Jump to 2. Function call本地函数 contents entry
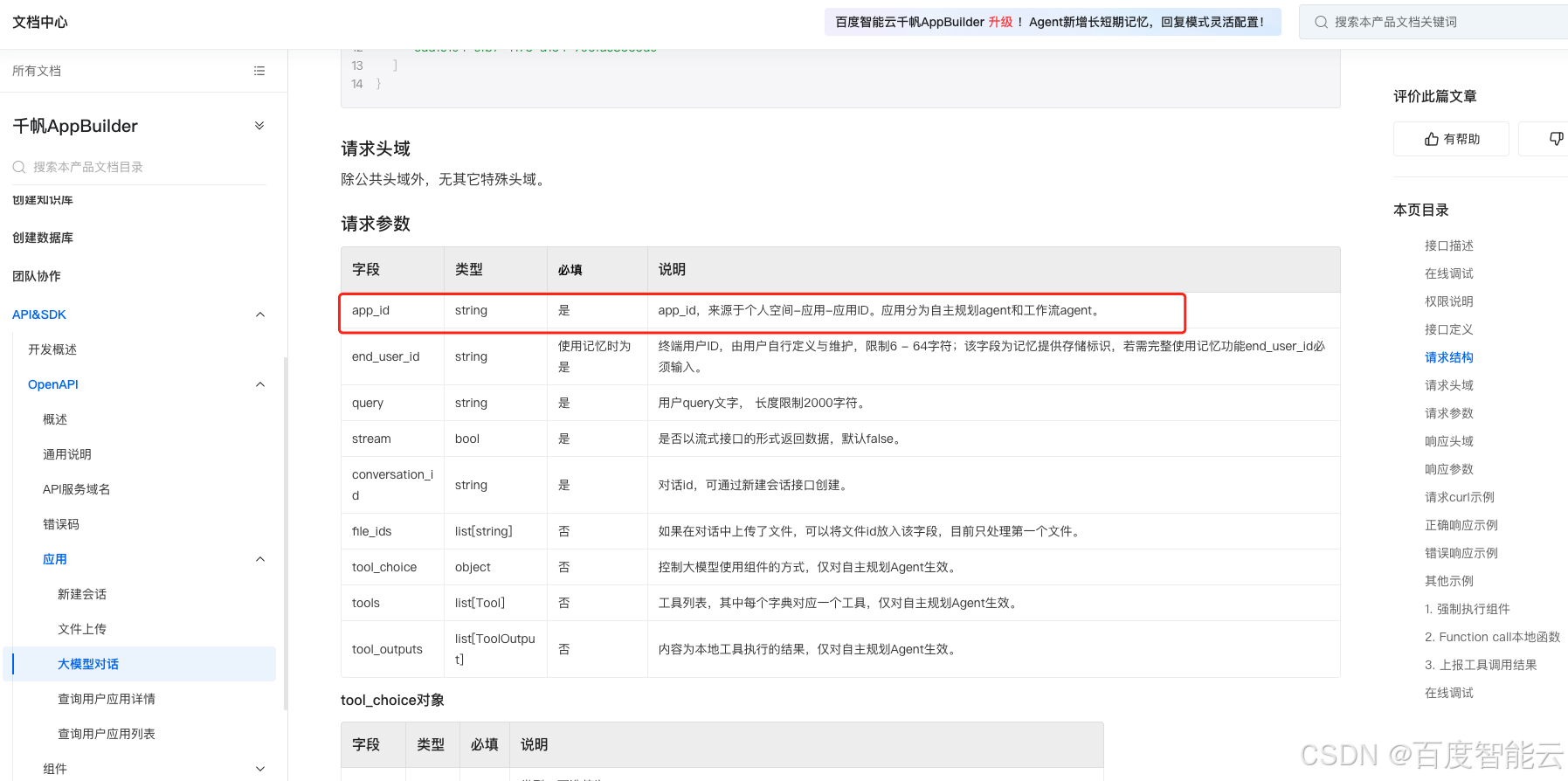Viewport: 1568px width, 781px height. [1493, 637]
